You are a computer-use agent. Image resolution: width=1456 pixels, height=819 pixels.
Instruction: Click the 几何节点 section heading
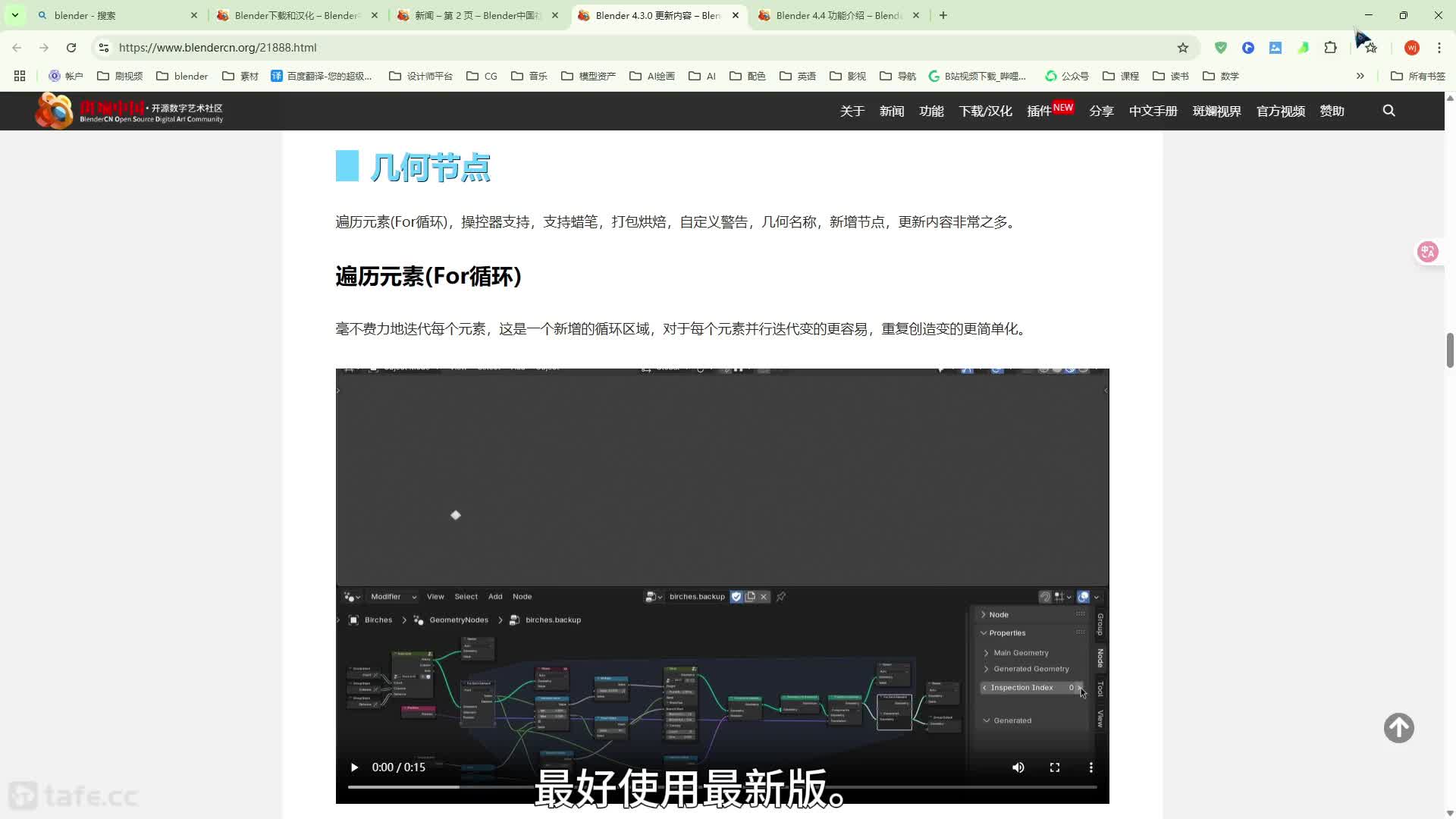(430, 167)
